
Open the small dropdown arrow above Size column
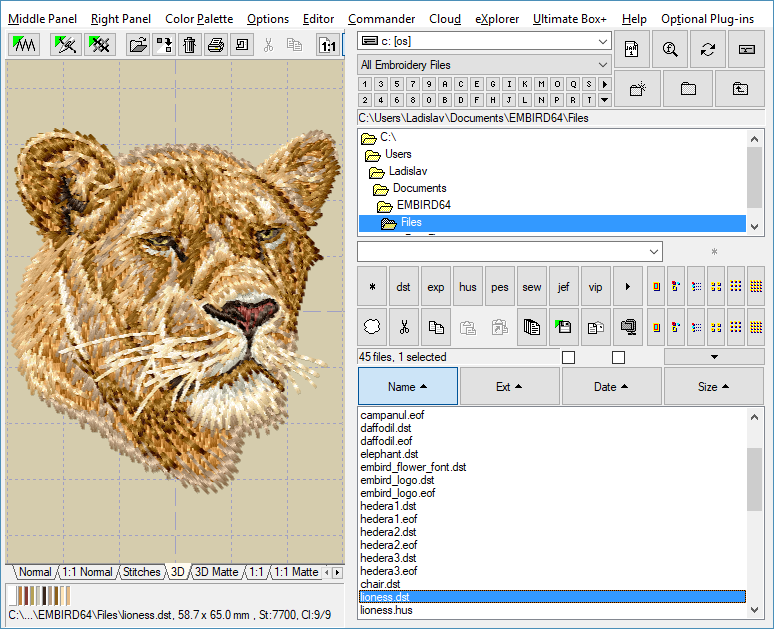tap(714, 357)
